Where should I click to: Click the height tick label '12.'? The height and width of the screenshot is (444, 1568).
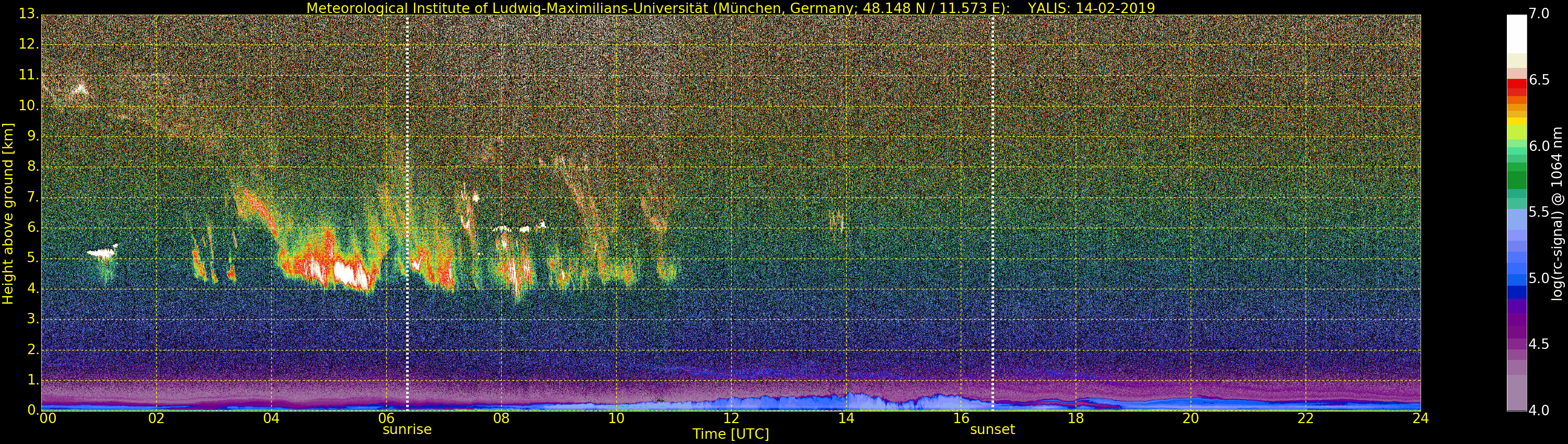[29, 44]
